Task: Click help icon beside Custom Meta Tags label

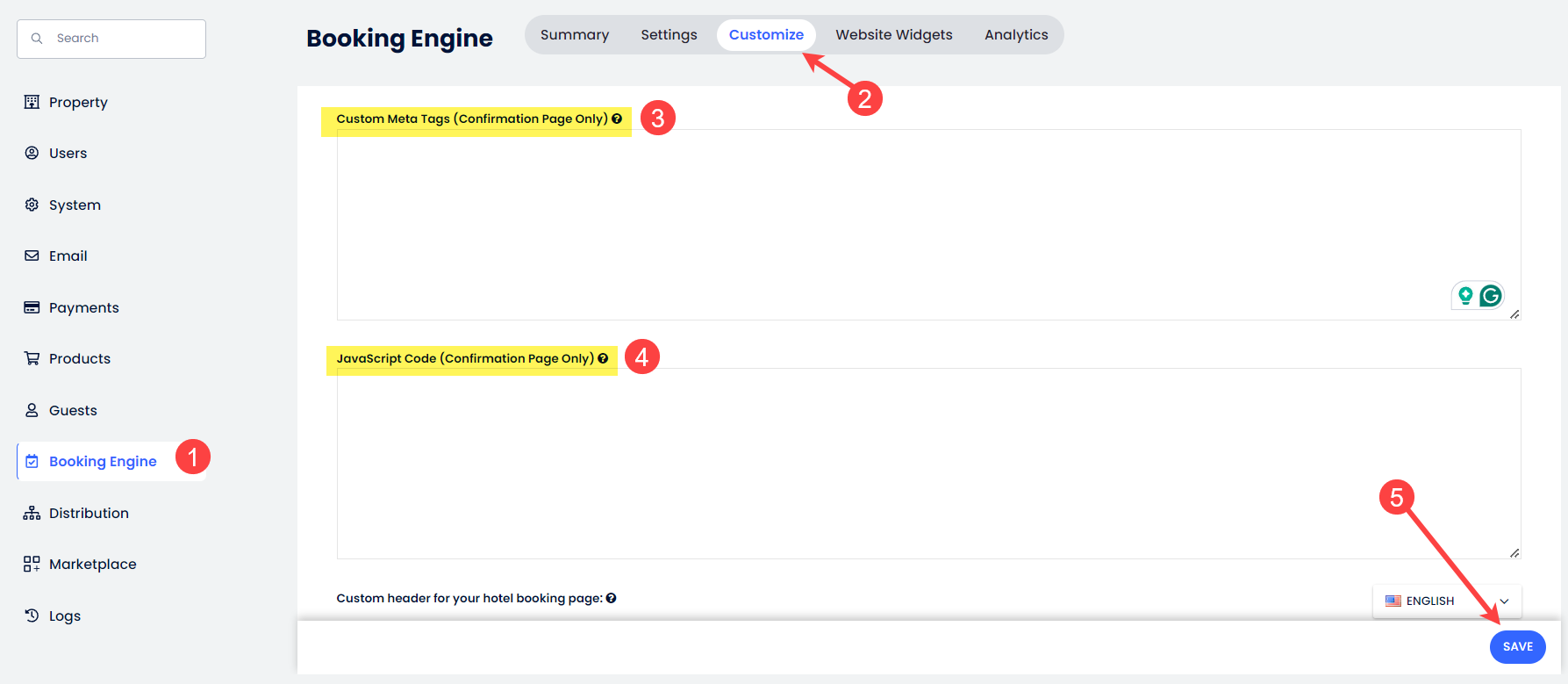Action: [617, 119]
